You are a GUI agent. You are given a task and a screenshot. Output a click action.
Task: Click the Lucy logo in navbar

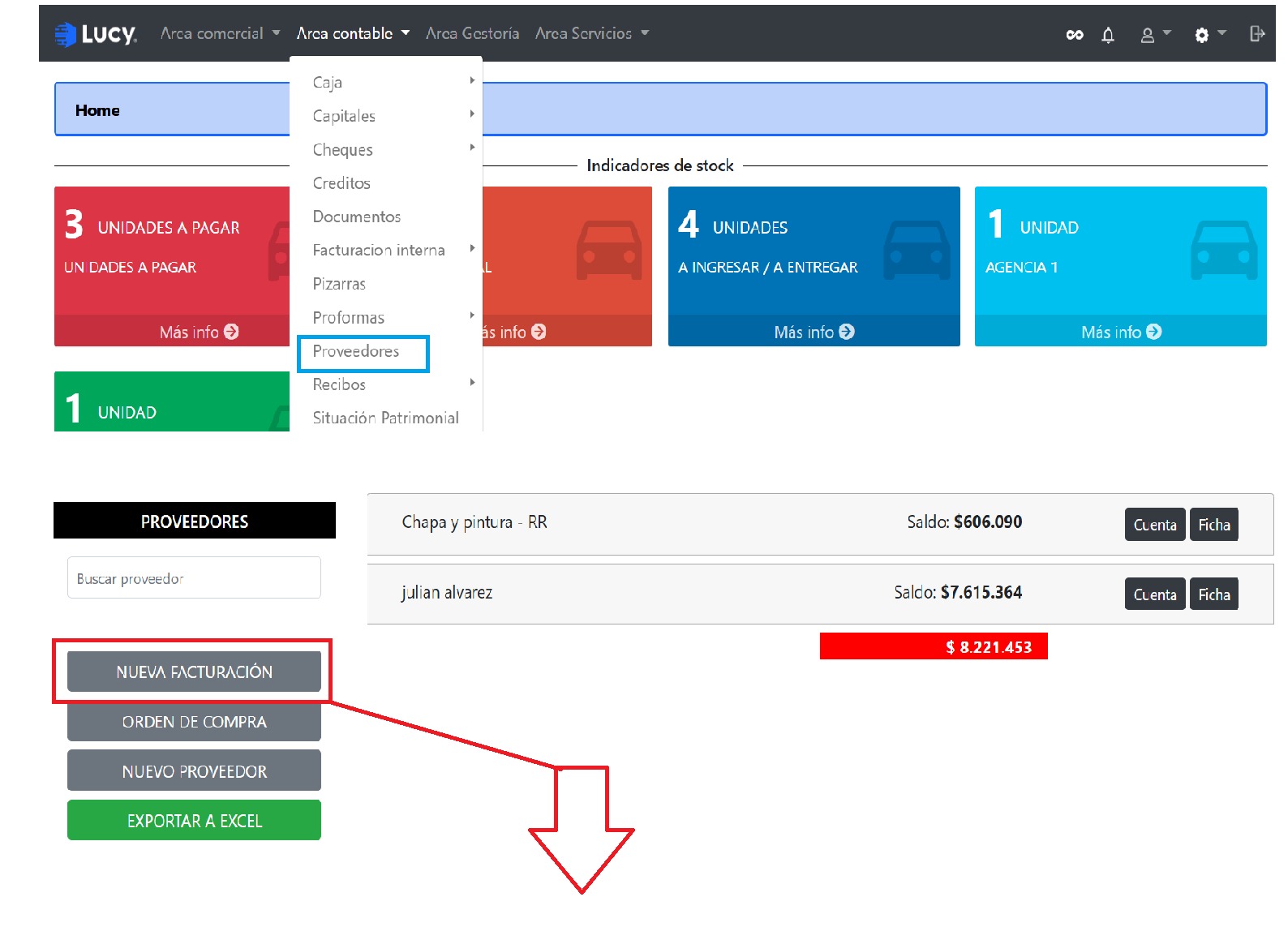click(95, 34)
